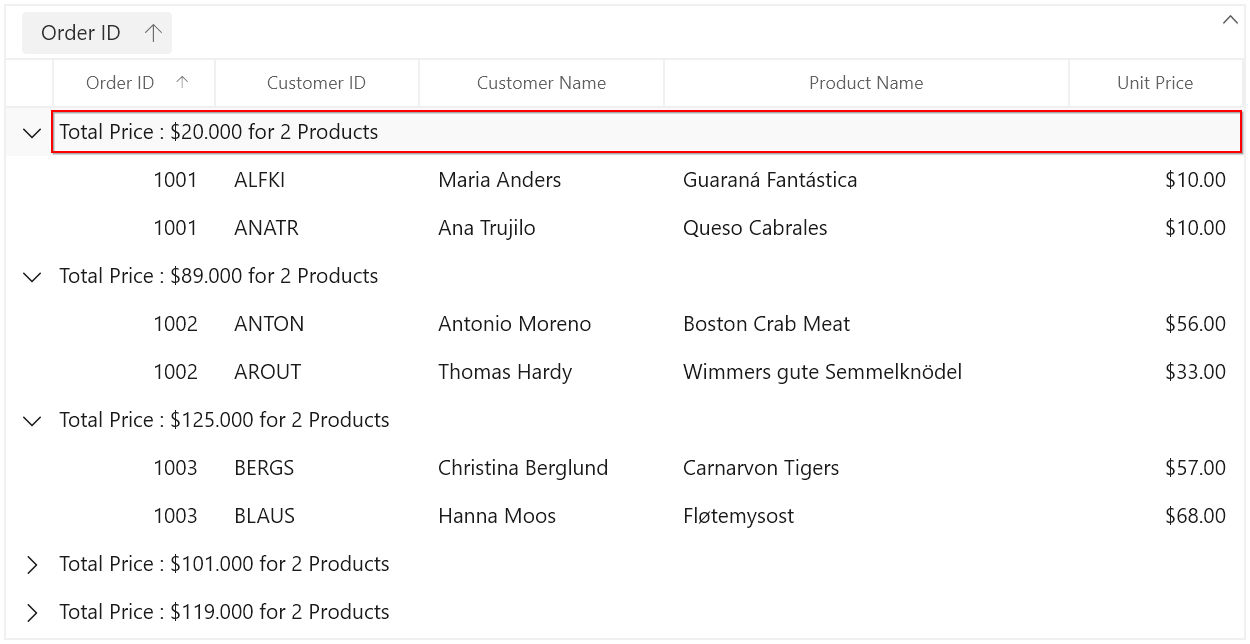1250x644 pixels.
Task: Click the $33.00 unit price cell
Action: tap(1156, 372)
